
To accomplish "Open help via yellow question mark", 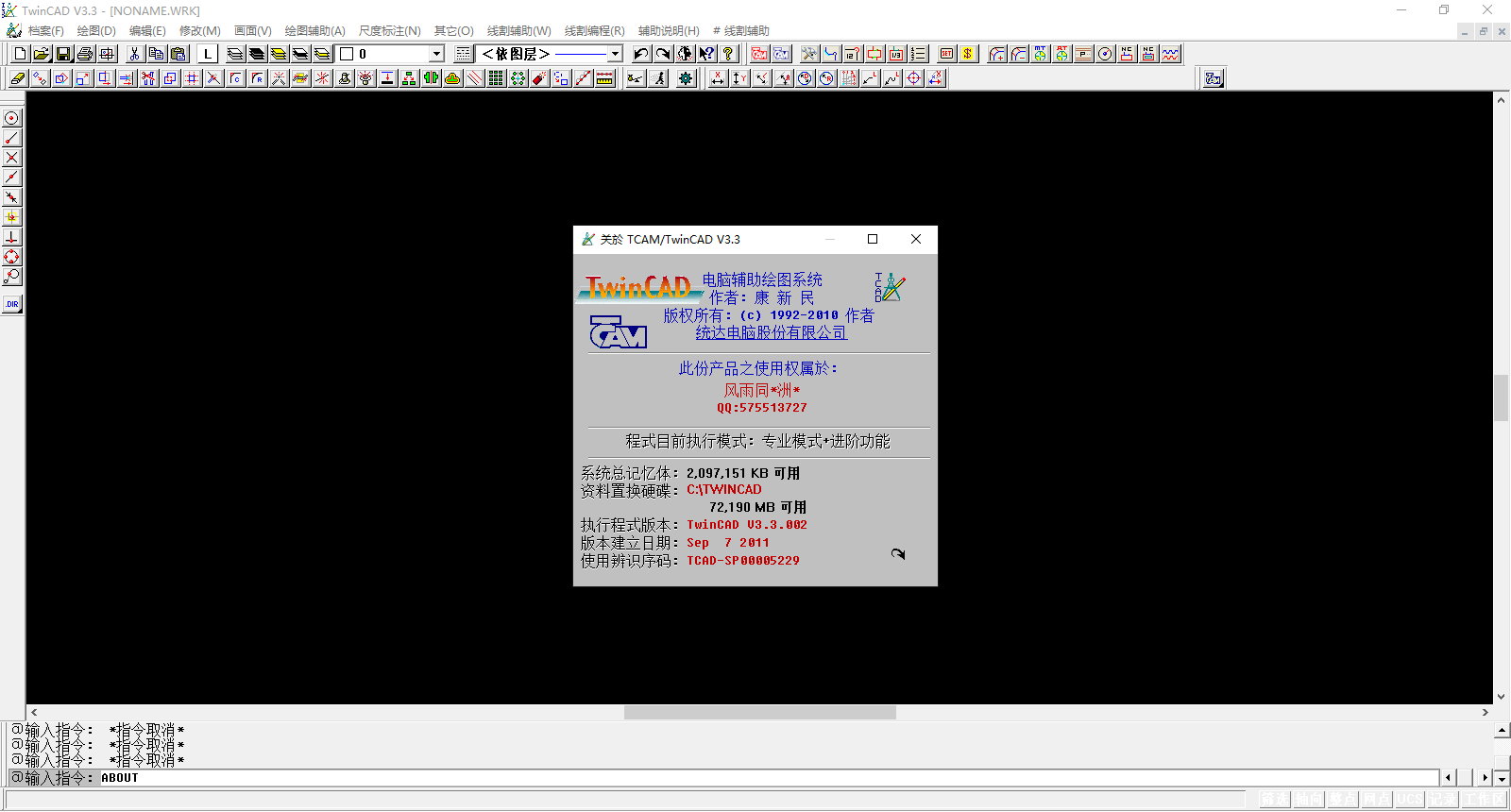I will click(728, 54).
